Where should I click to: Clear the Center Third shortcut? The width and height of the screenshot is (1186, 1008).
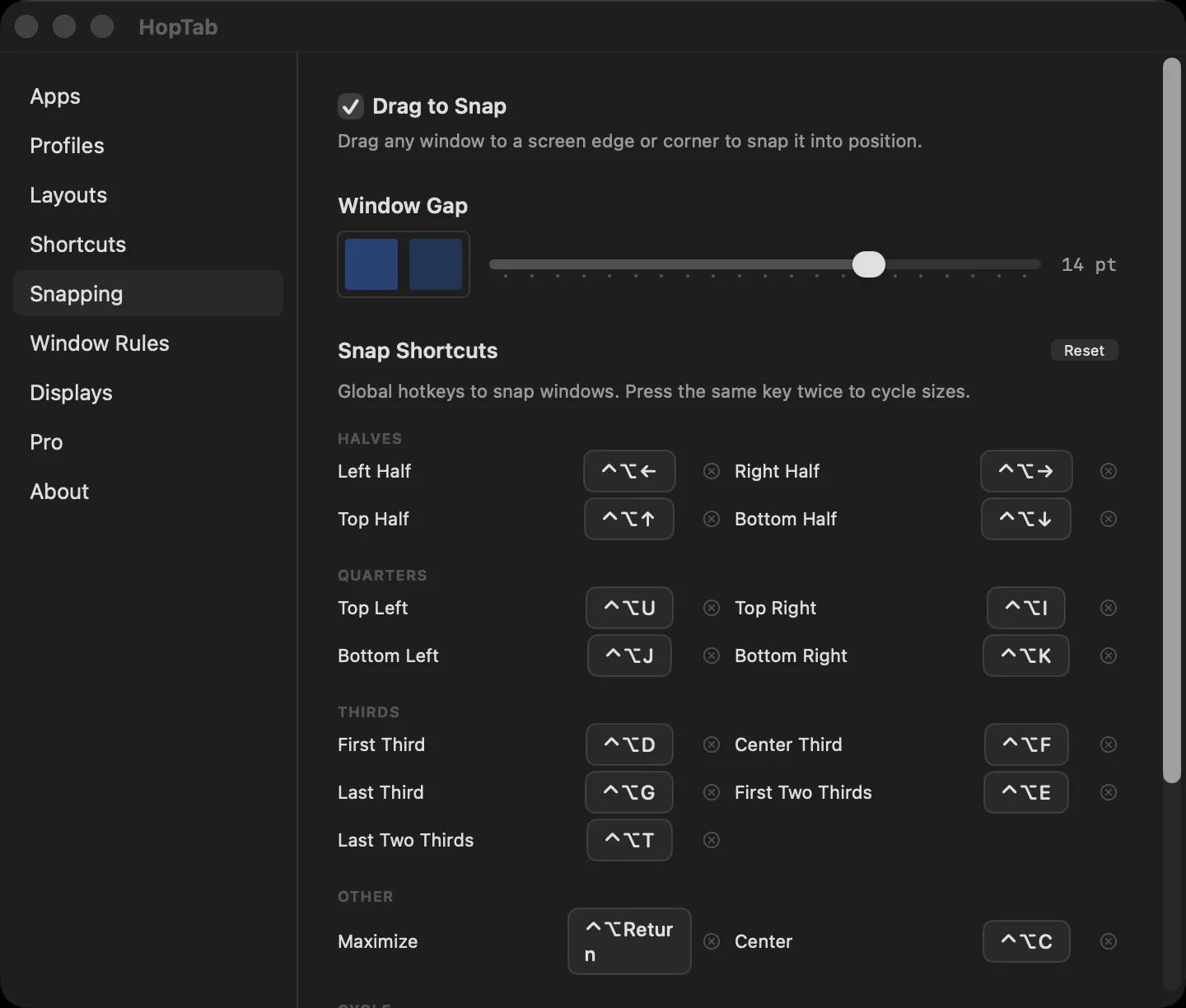pyautogui.click(x=1109, y=744)
